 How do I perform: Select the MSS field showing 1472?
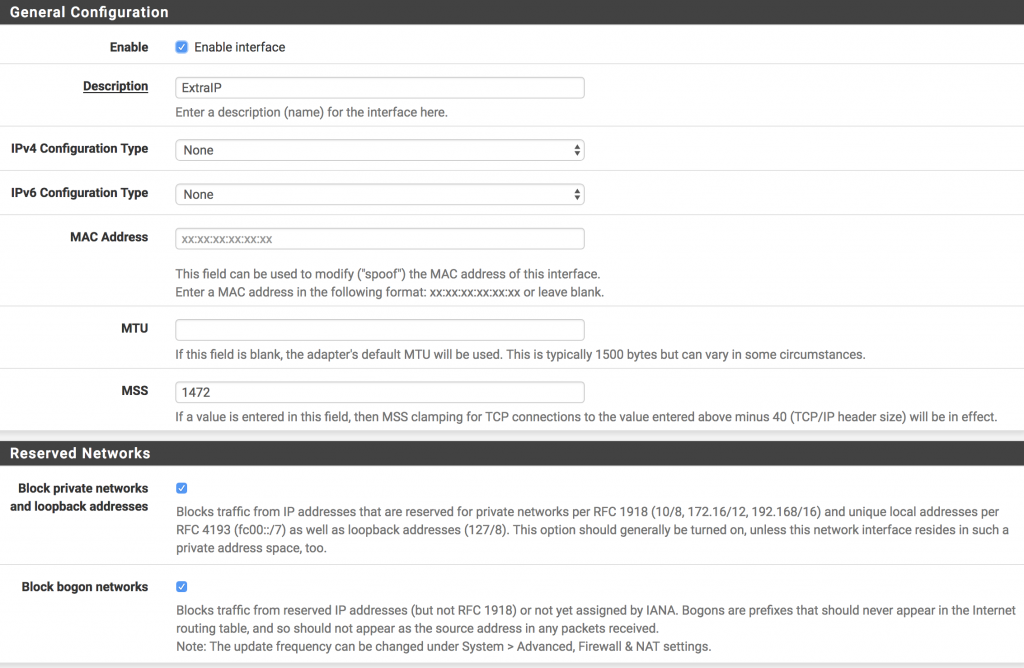click(x=379, y=392)
